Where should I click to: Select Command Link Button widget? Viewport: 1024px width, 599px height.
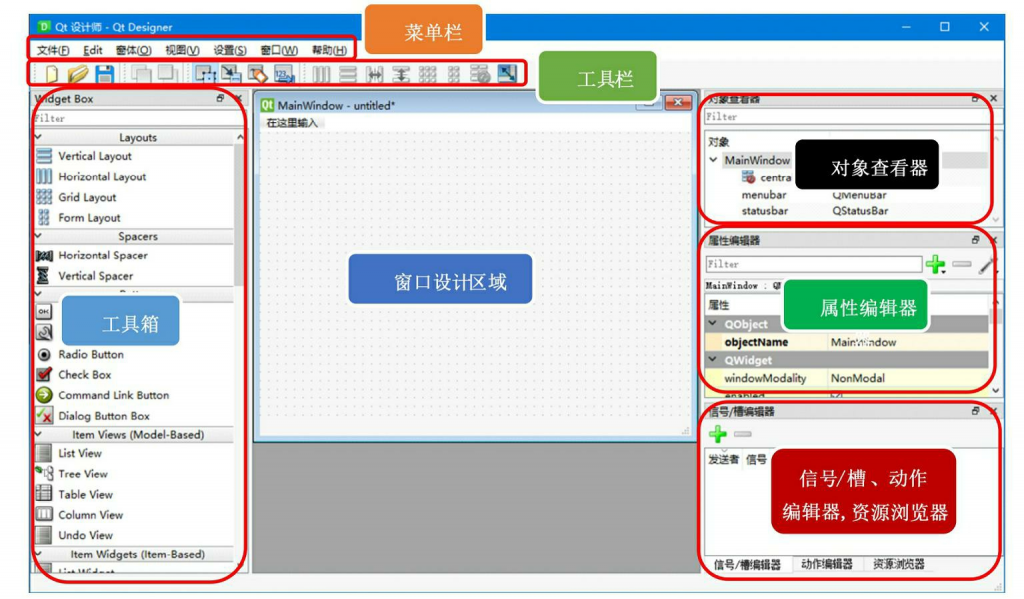[113, 396]
